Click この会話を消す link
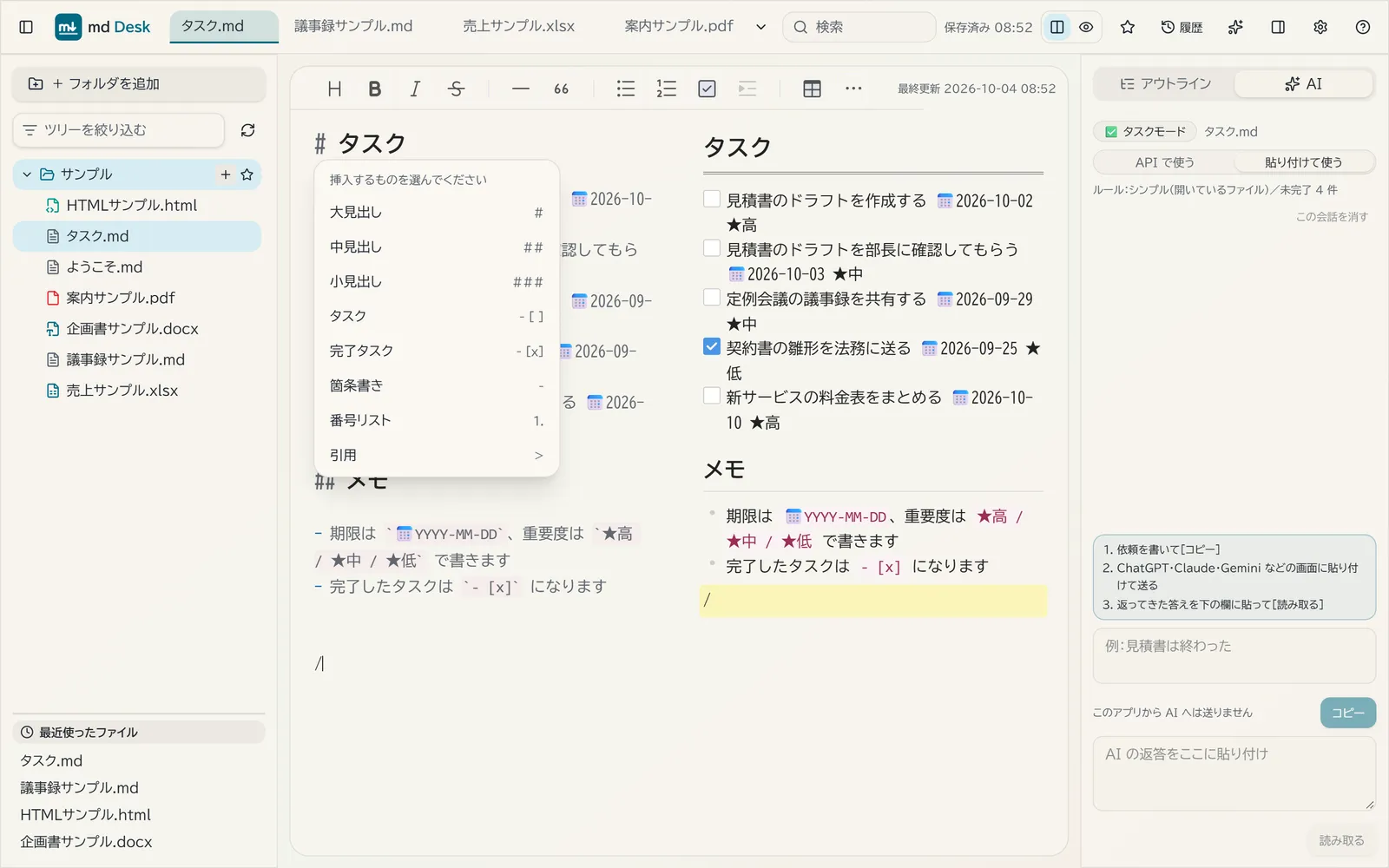Image resolution: width=1389 pixels, height=868 pixels. (1332, 217)
